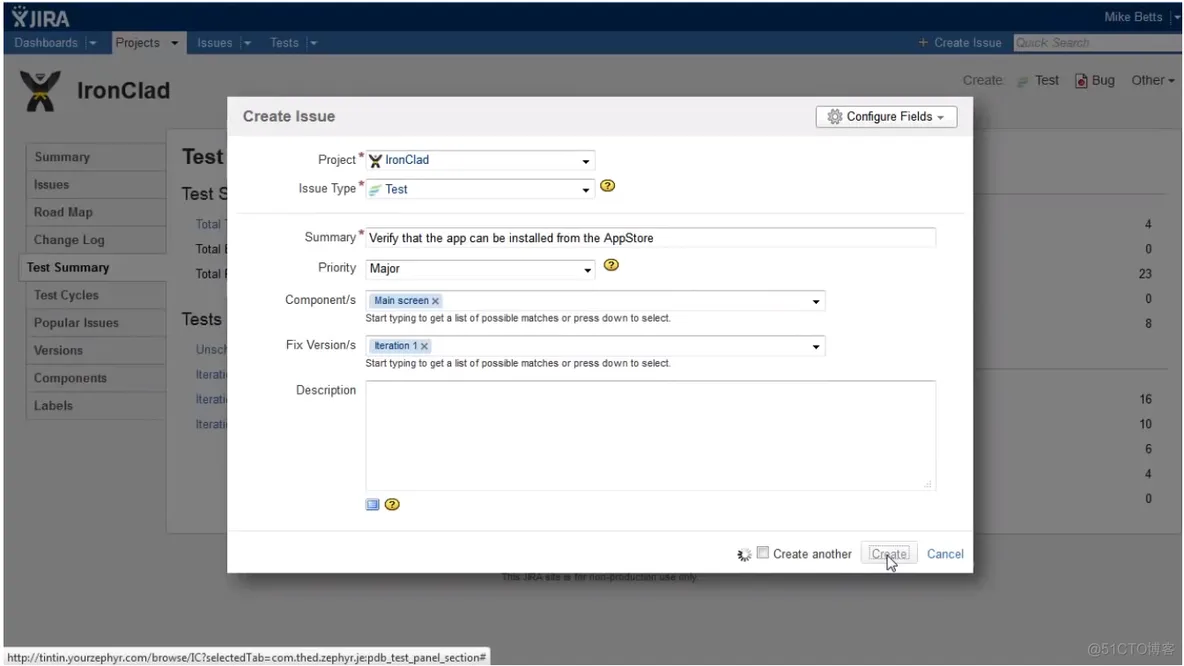This screenshot has height=666, width=1184.
Task: Click Create Issue in the header
Action: [967, 43]
